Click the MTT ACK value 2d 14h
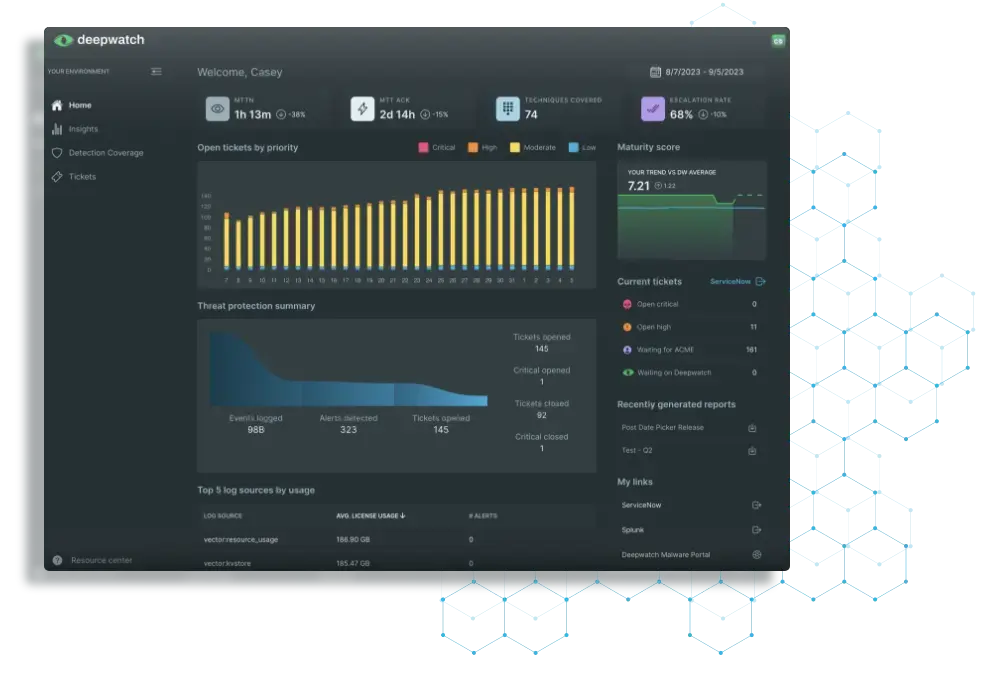This screenshot has height=684, width=988. (397, 115)
